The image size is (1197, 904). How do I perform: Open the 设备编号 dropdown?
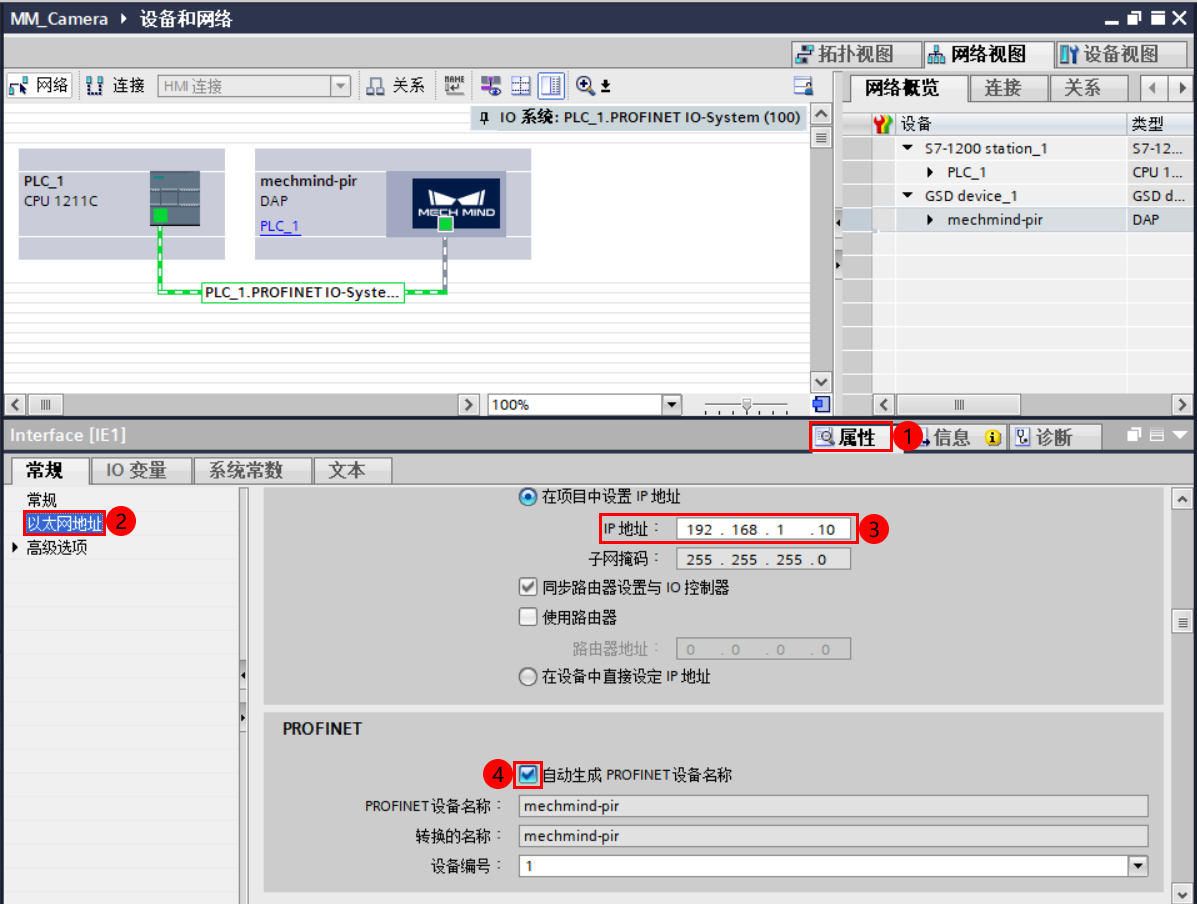coord(1136,866)
